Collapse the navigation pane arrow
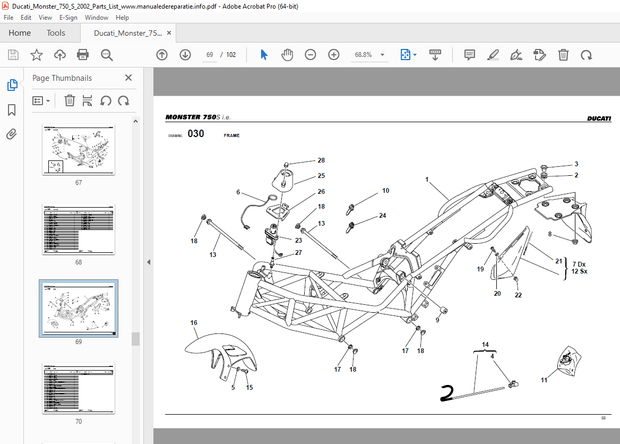 pos(148,262)
